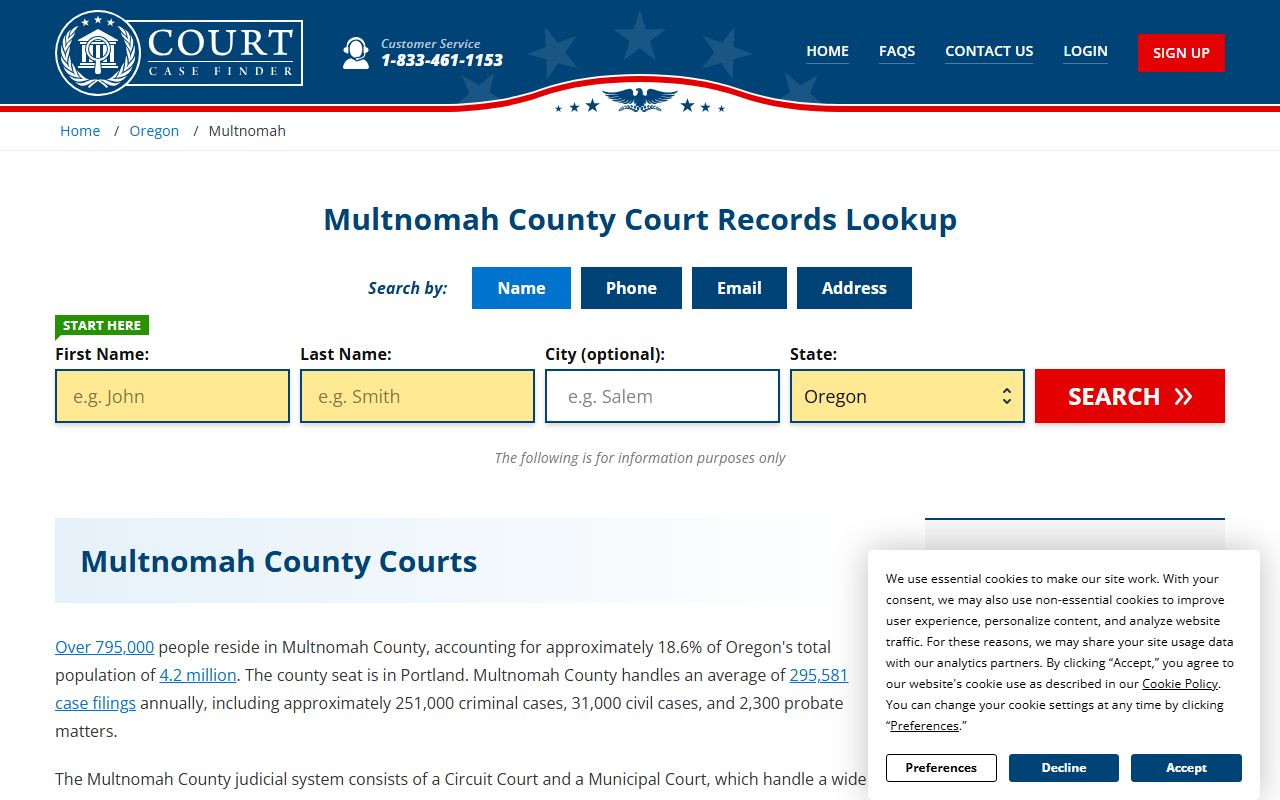
Task: Open the Over 795,000 population link
Action: point(105,647)
